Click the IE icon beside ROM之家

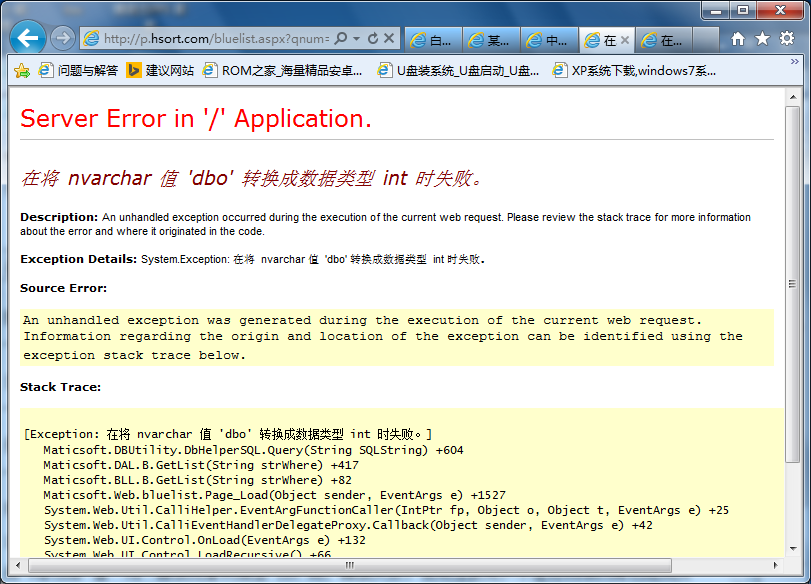(x=209, y=70)
